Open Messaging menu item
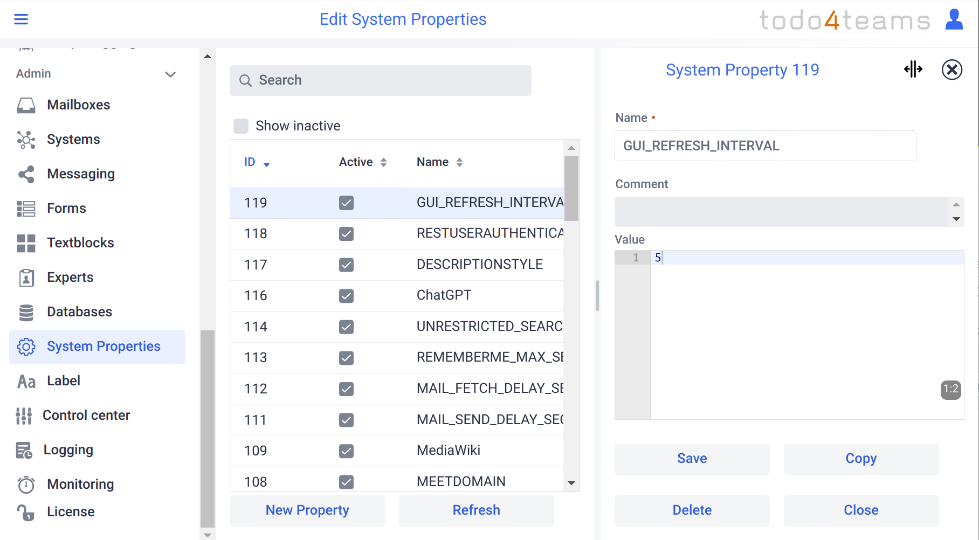This screenshot has width=979, height=540. pyautogui.click(x=81, y=174)
